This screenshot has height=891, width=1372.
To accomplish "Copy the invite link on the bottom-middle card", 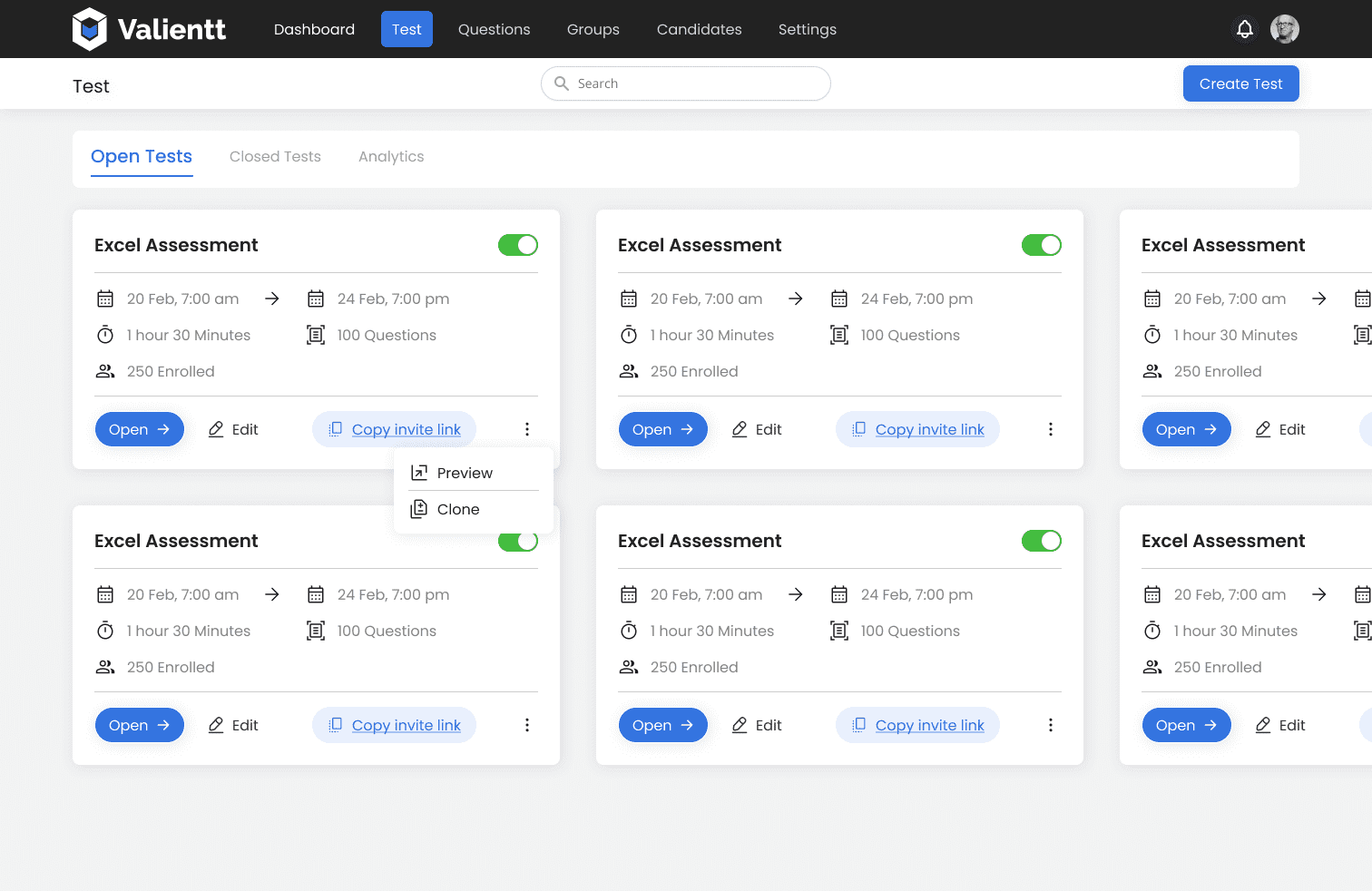I will tap(917, 725).
